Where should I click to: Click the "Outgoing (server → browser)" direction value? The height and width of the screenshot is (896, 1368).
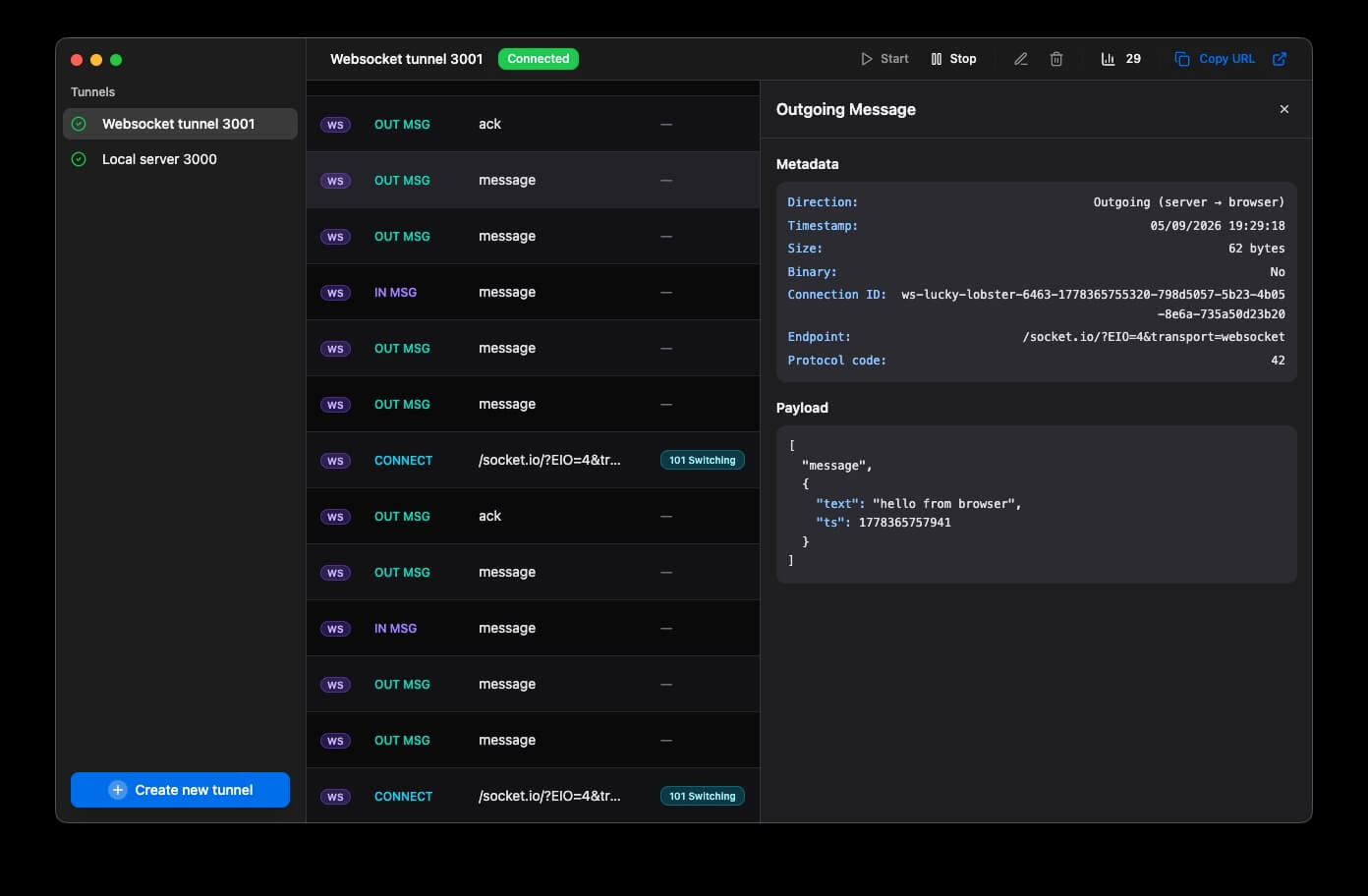point(1189,202)
